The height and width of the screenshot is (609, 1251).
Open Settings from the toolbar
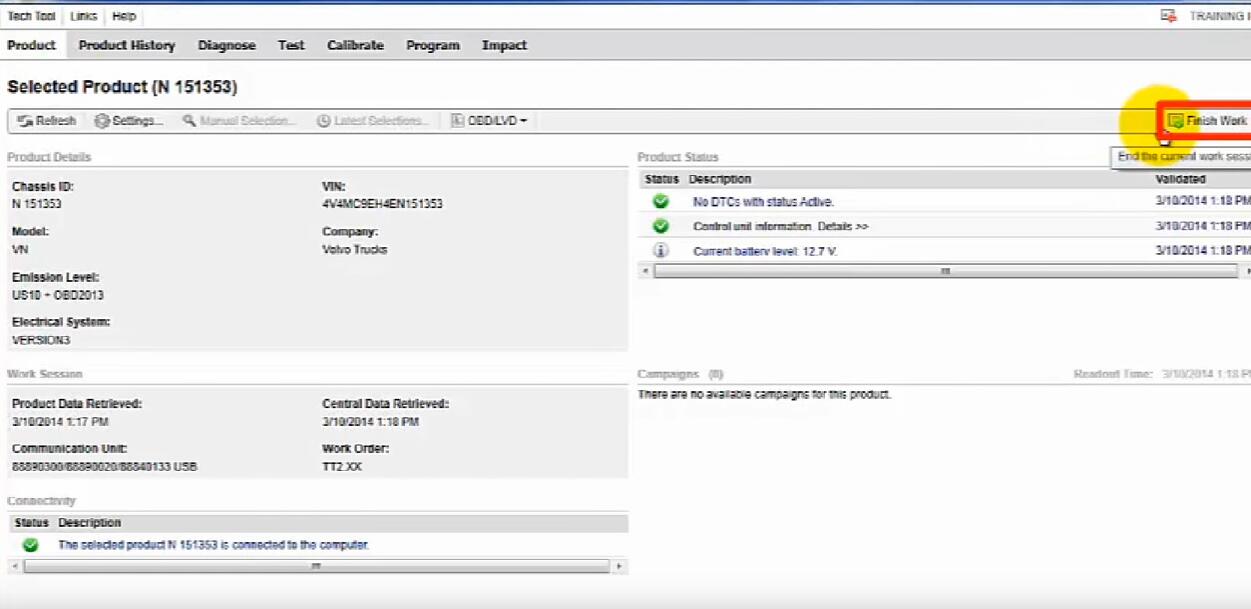[x=130, y=121]
